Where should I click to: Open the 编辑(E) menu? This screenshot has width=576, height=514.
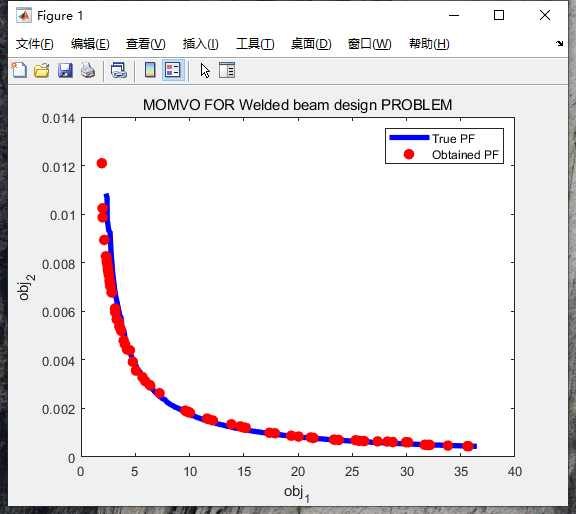[x=90, y=44]
